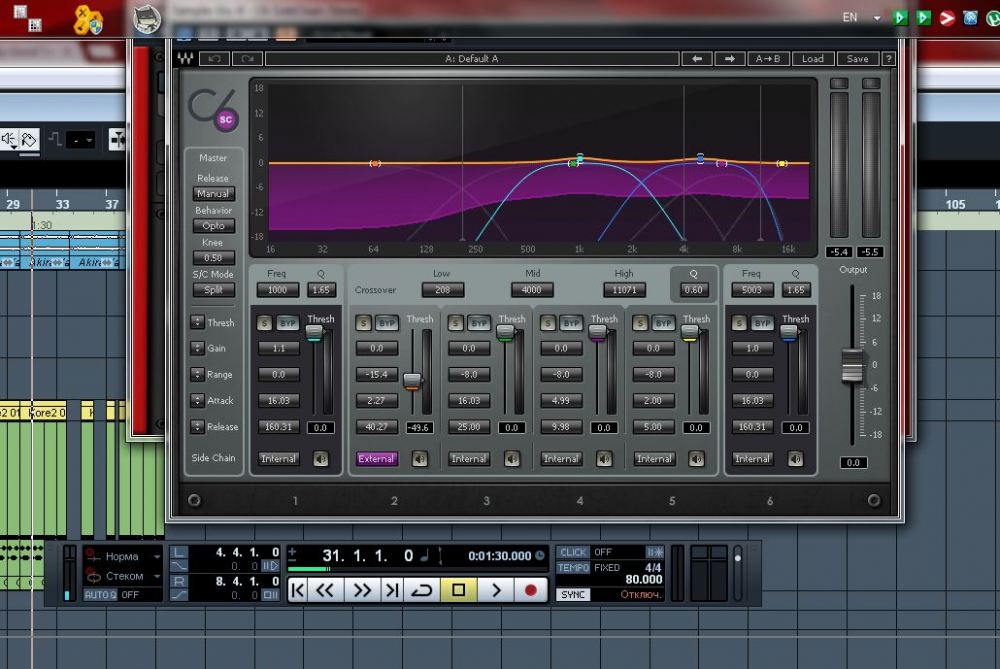Click the band 4 threshold slider handle
The width and height of the screenshot is (1000, 669).
pos(598,332)
